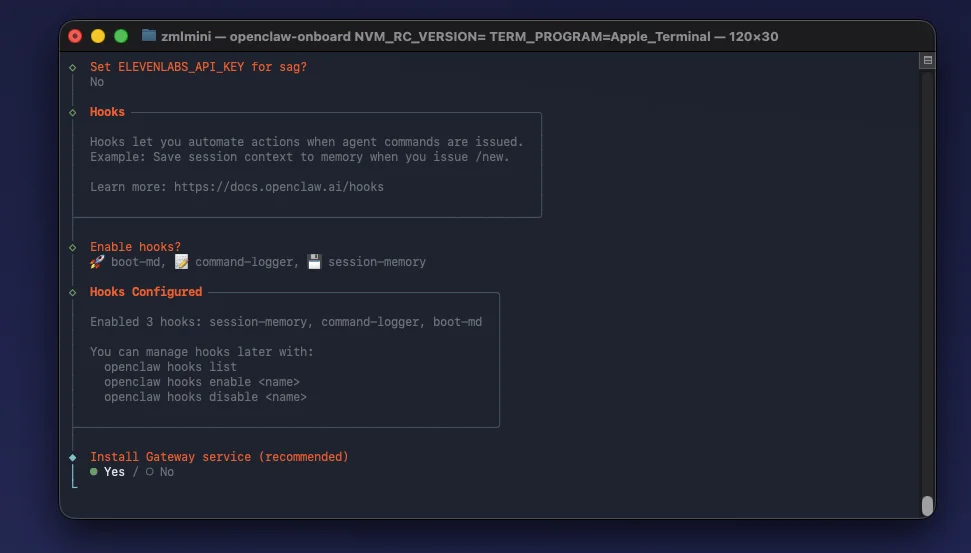Click the diamond marker beside Hooks heading
The height and width of the screenshot is (553, 971).
pyautogui.click(x=72, y=113)
